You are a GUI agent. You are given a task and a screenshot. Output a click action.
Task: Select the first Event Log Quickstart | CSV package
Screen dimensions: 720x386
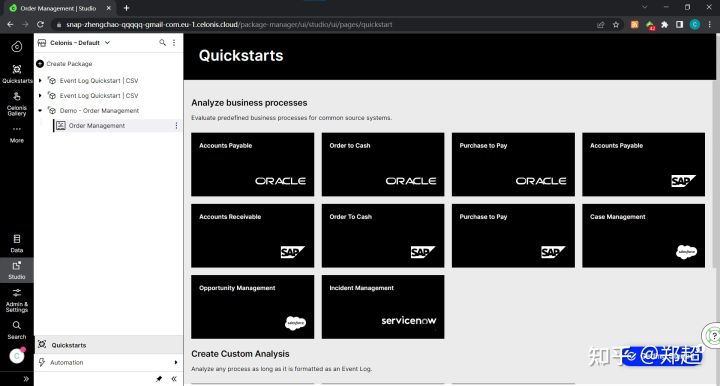pos(99,81)
